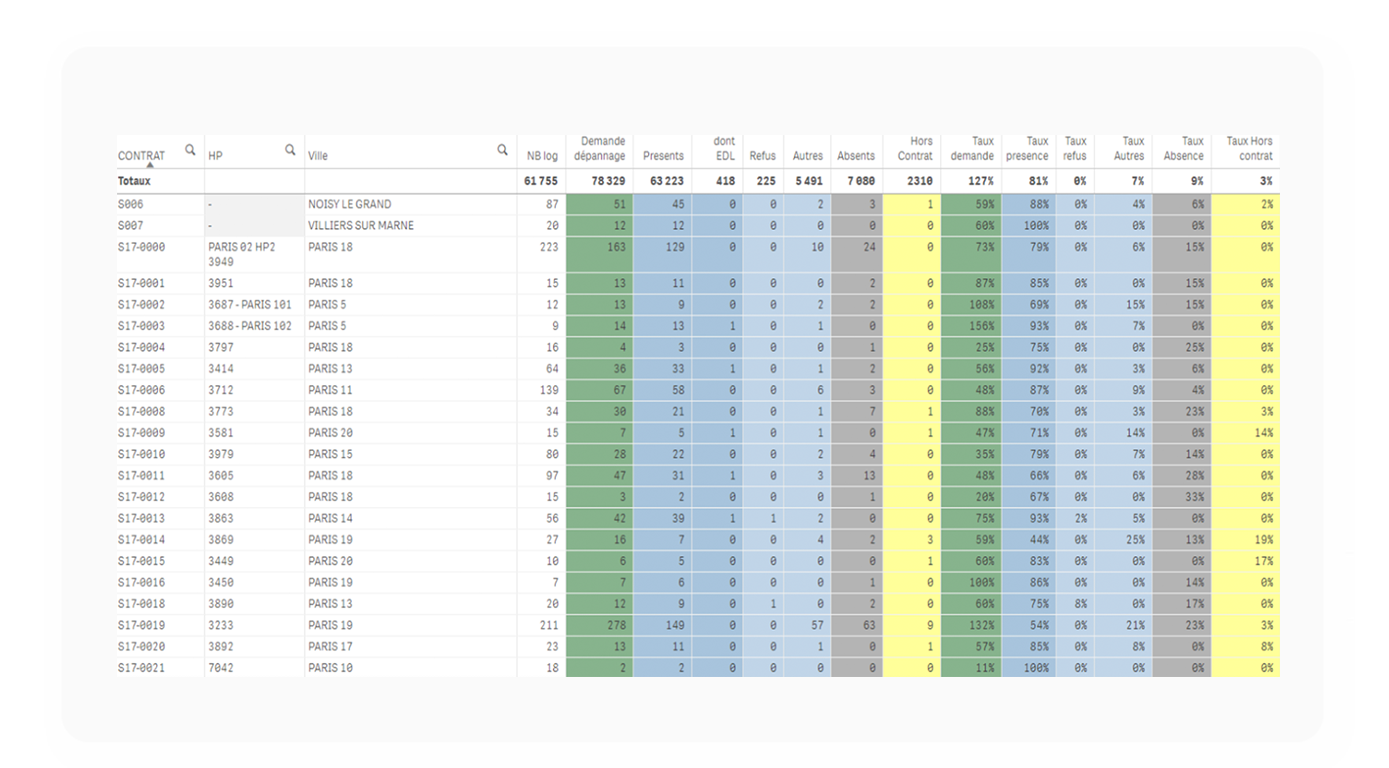Sort by Presents column header

coord(663,156)
